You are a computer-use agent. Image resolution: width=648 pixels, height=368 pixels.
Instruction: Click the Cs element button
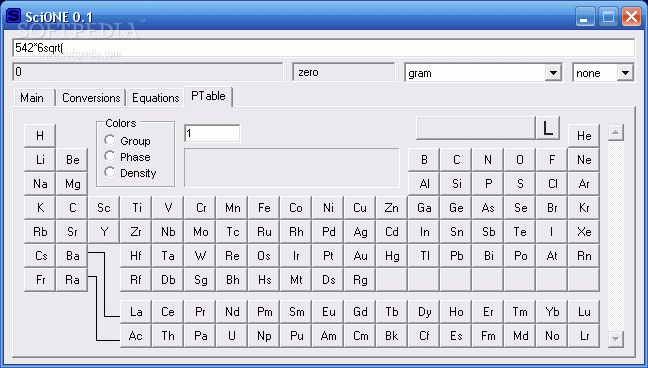(x=40, y=256)
